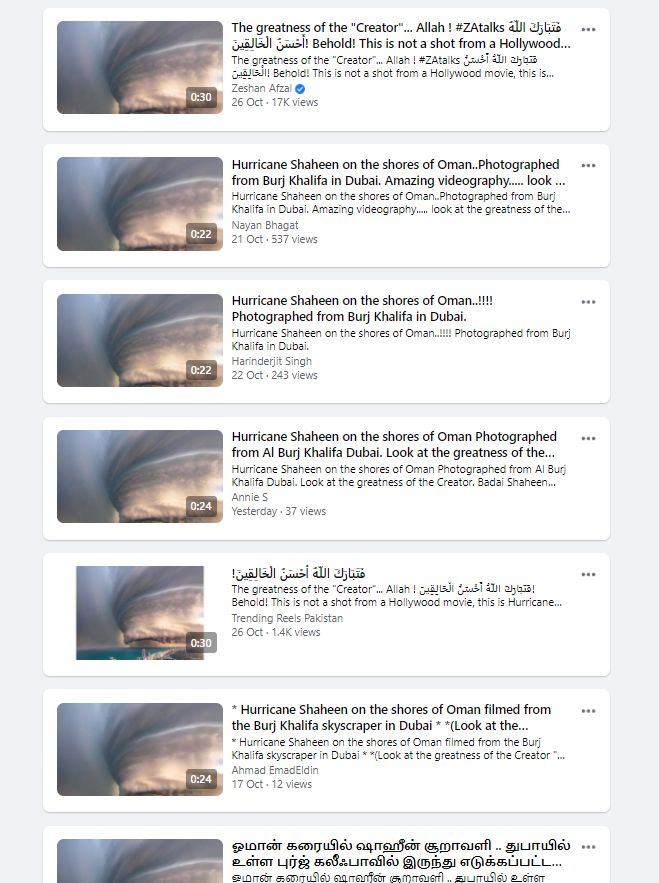659x883 pixels.
Task: Open three-dot menu for Ahmad EmadEldin video
Action: point(588,711)
